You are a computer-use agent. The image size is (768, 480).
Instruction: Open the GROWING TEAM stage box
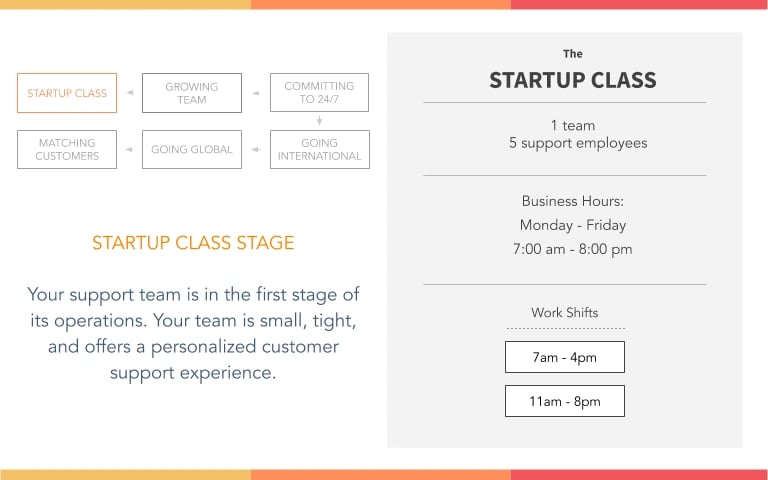(x=192, y=93)
